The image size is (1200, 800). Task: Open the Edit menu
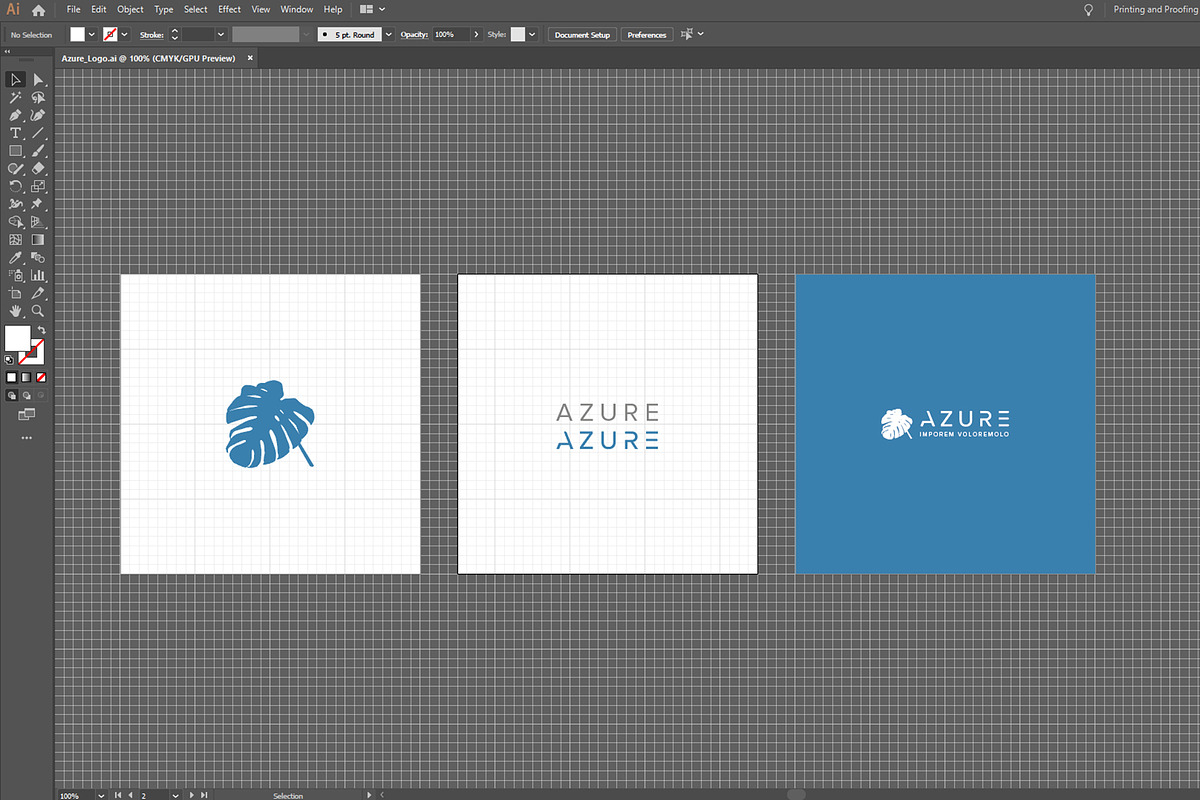point(99,9)
